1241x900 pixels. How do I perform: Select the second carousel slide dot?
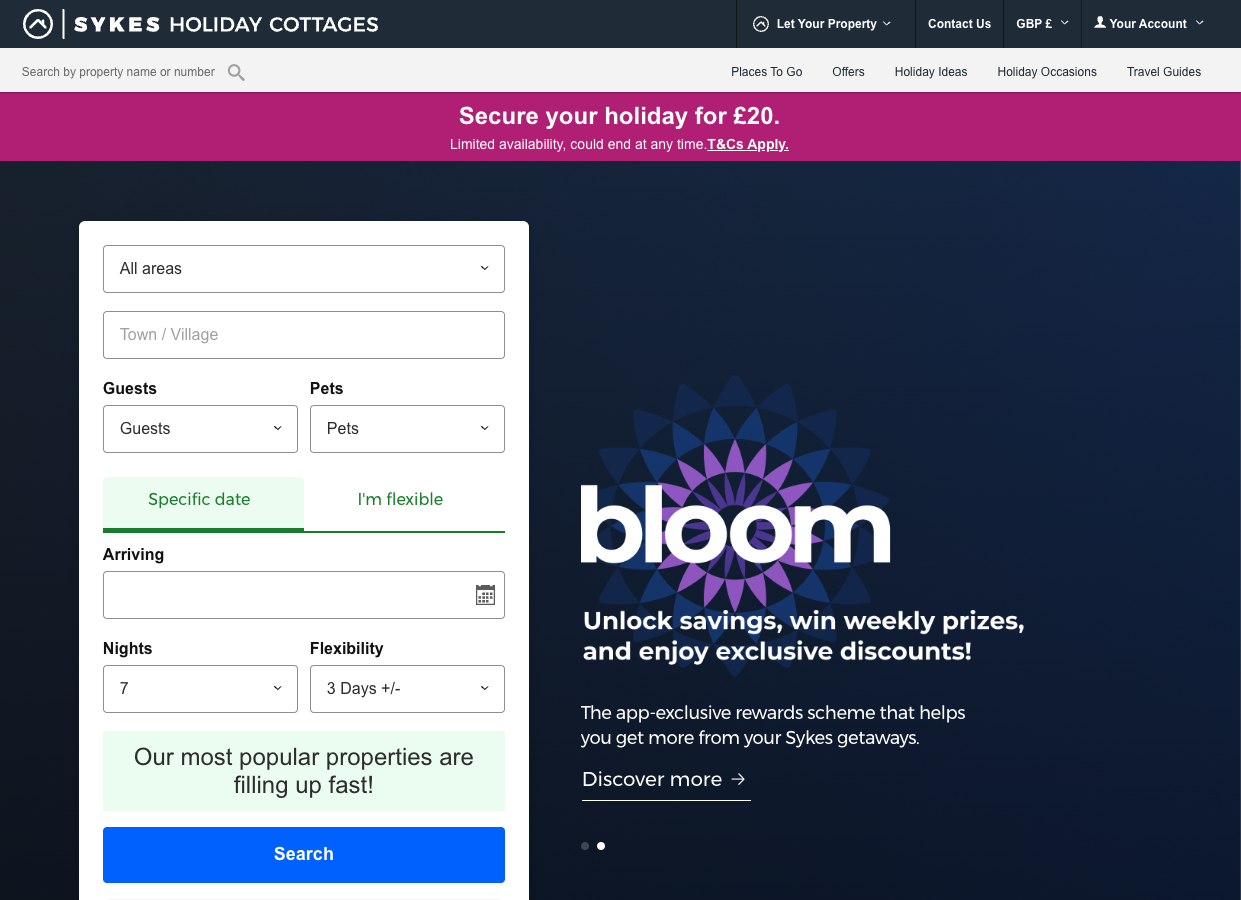[x=601, y=846]
